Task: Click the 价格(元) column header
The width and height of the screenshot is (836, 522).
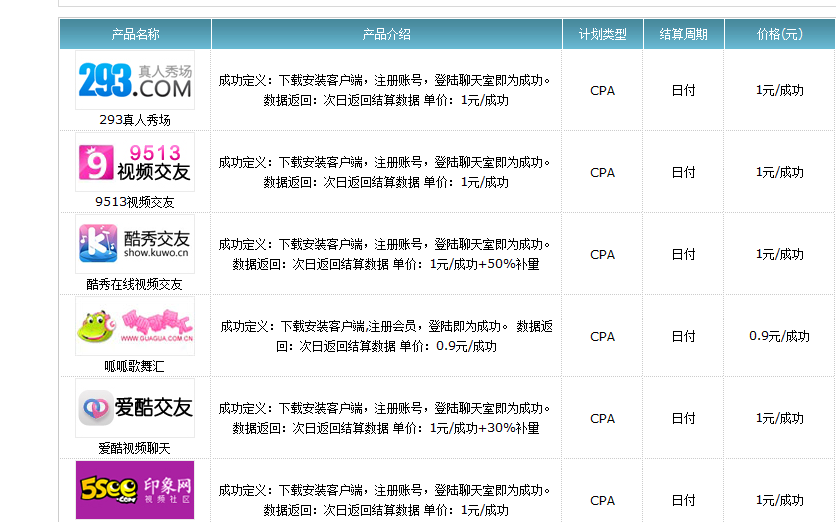Action: pyautogui.click(x=779, y=34)
